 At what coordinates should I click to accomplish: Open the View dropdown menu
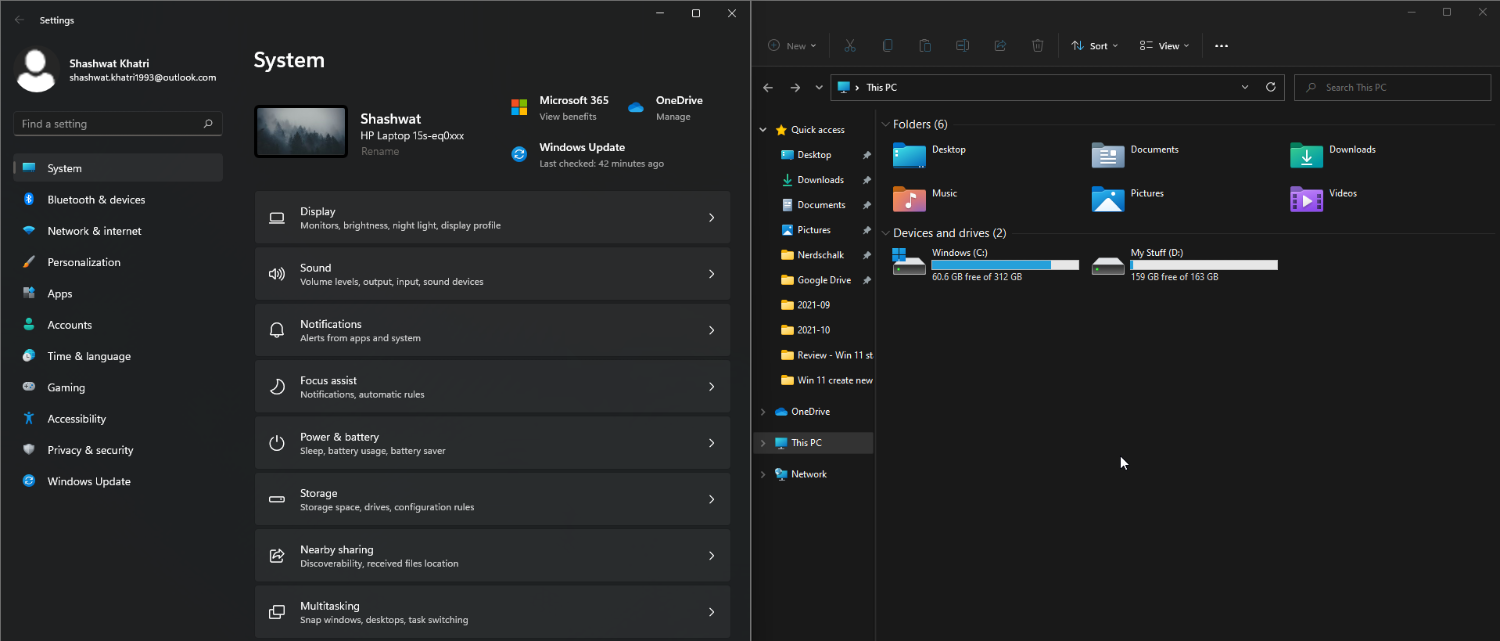click(1164, 46)
